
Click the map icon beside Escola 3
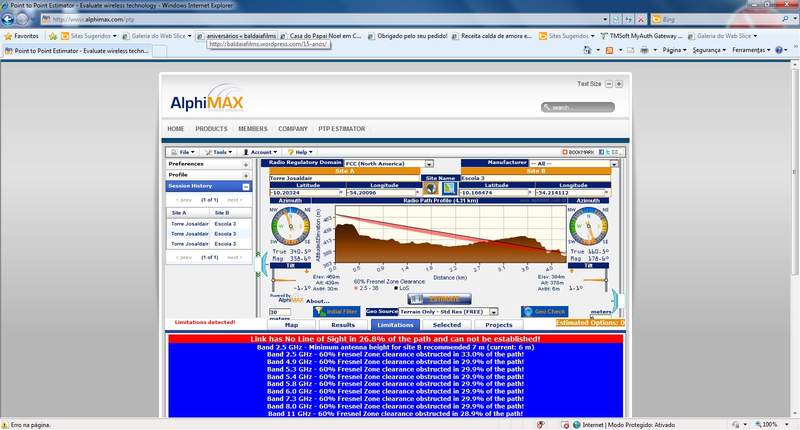(450, 187)
